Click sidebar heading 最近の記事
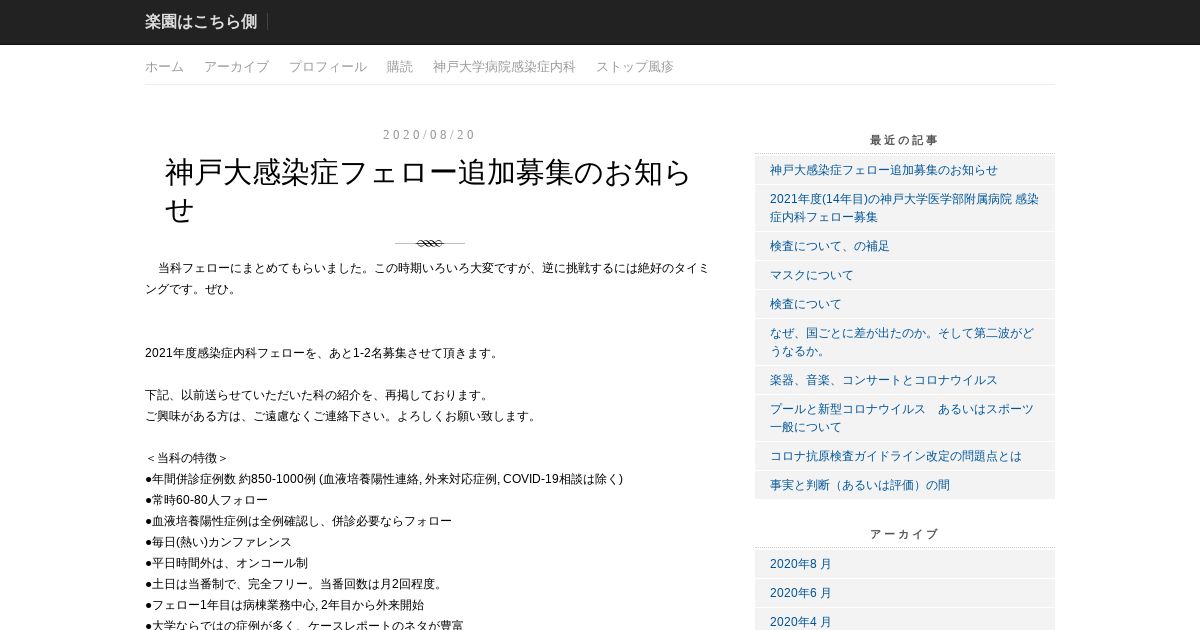Image resolution: width=1200 pixels, height=630 pixels. pos(904,140)
